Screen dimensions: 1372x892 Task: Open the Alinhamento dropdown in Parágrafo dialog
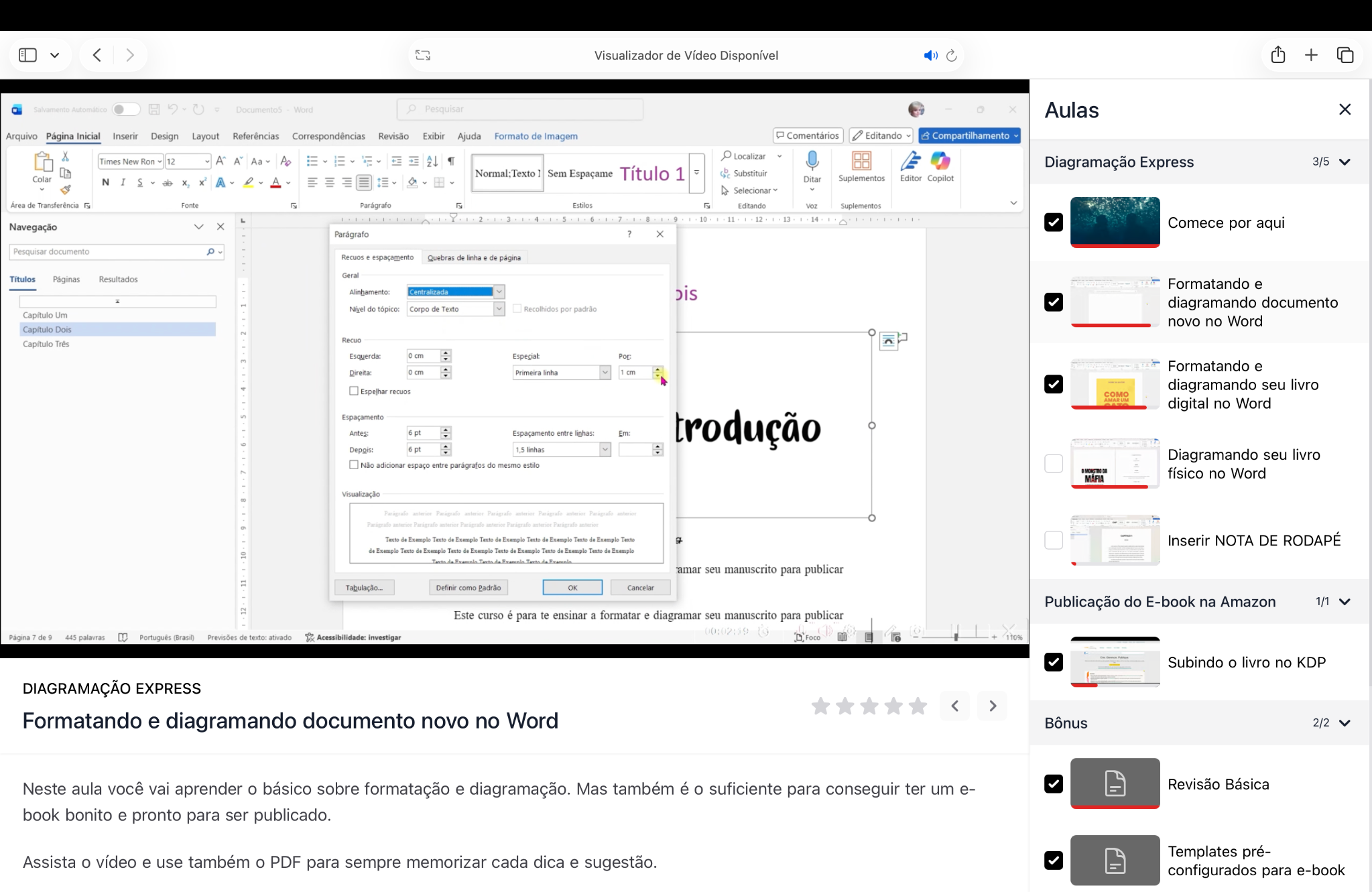click(x=499, y=292)
